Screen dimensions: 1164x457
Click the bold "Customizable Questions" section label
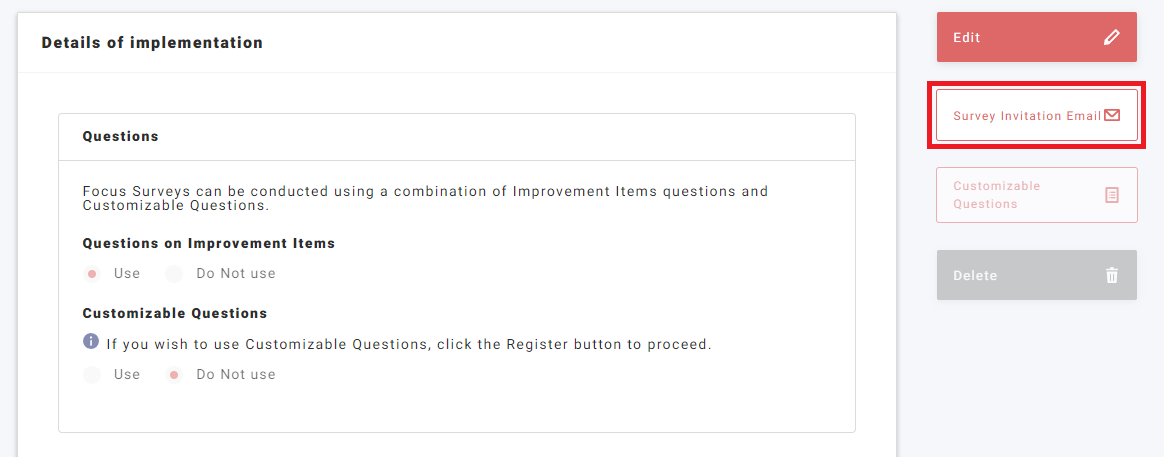point(174,313)
